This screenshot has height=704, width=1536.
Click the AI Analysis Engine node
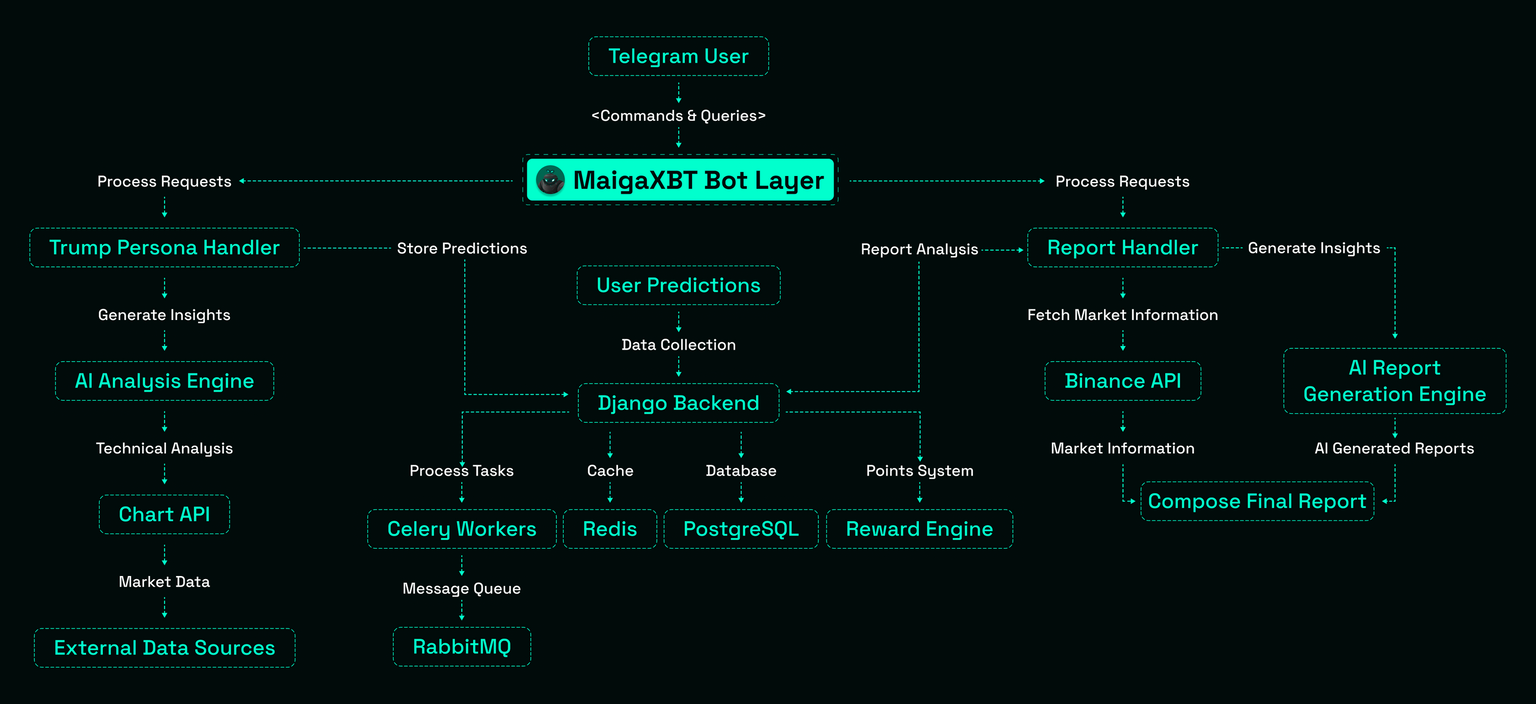[164, 381]
